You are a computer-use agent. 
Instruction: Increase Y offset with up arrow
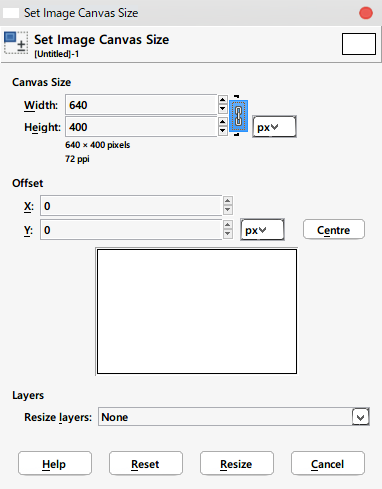(228, 225)
